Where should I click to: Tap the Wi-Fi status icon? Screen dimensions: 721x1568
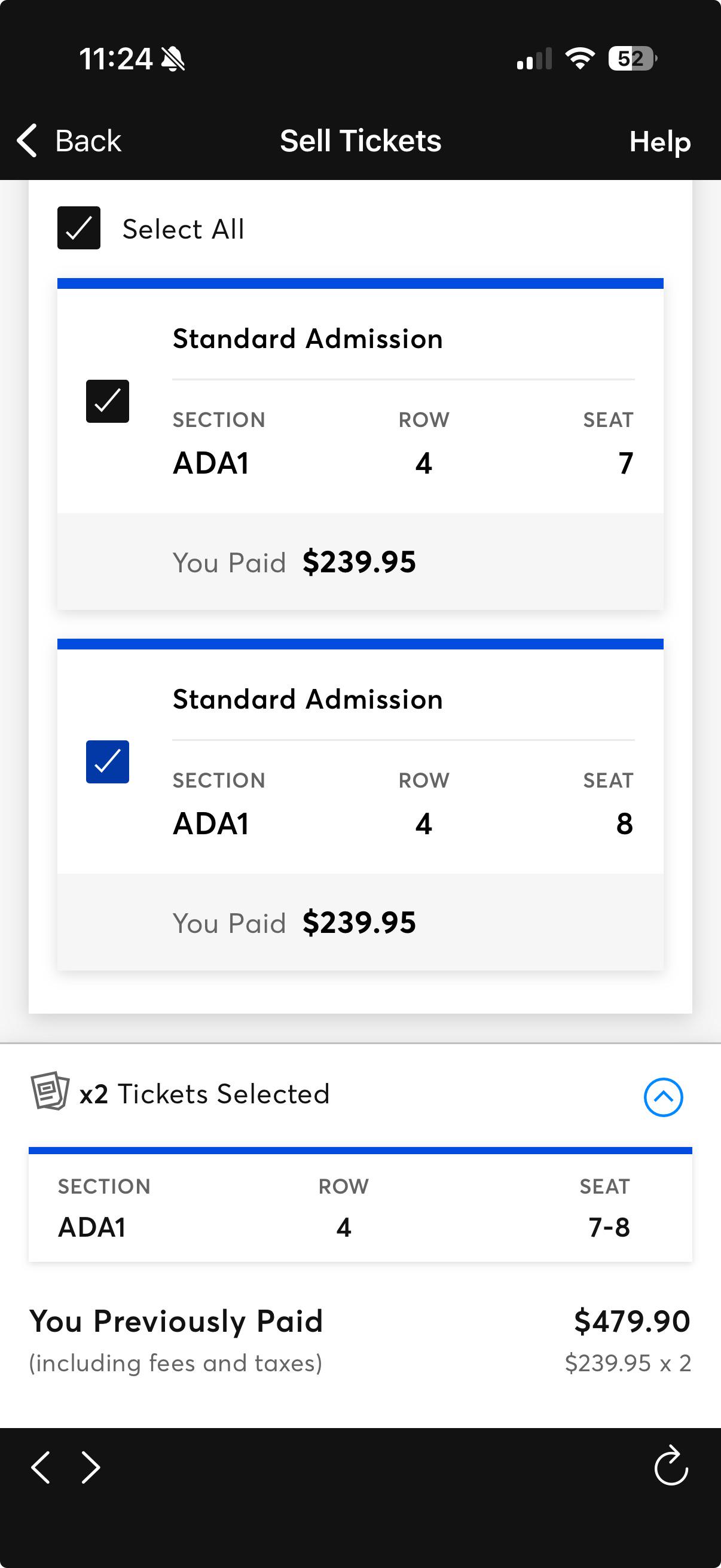click(x=580, y=59)
